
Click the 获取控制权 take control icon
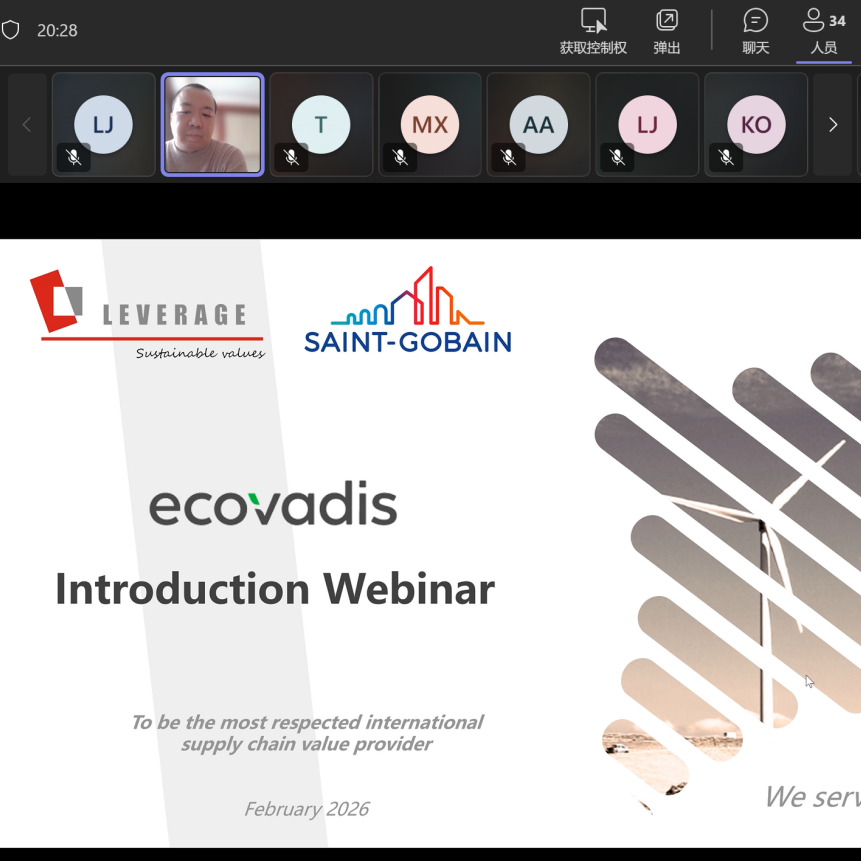point(593,21)
